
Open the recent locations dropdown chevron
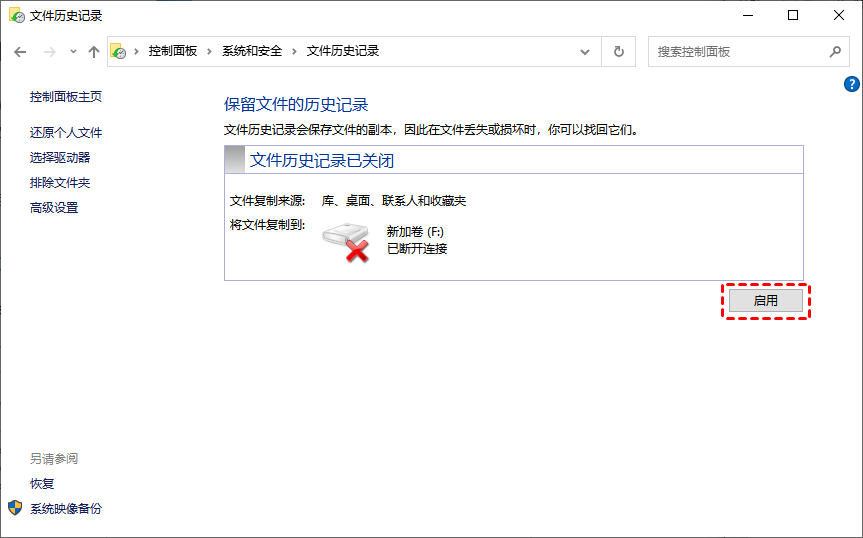coord(73,52)
